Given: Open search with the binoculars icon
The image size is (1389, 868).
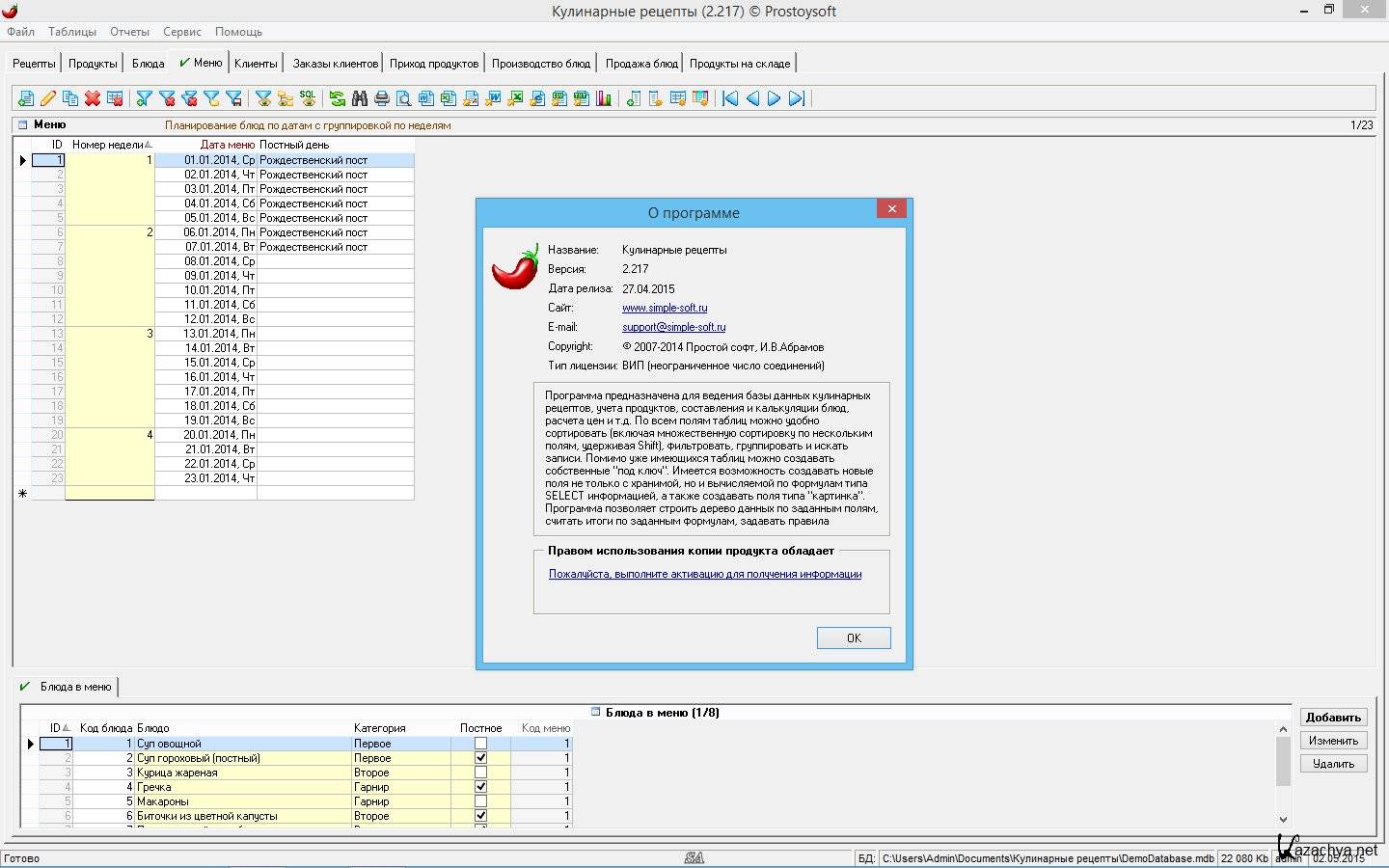Looking at the screenshot, I should click(360, 98).
